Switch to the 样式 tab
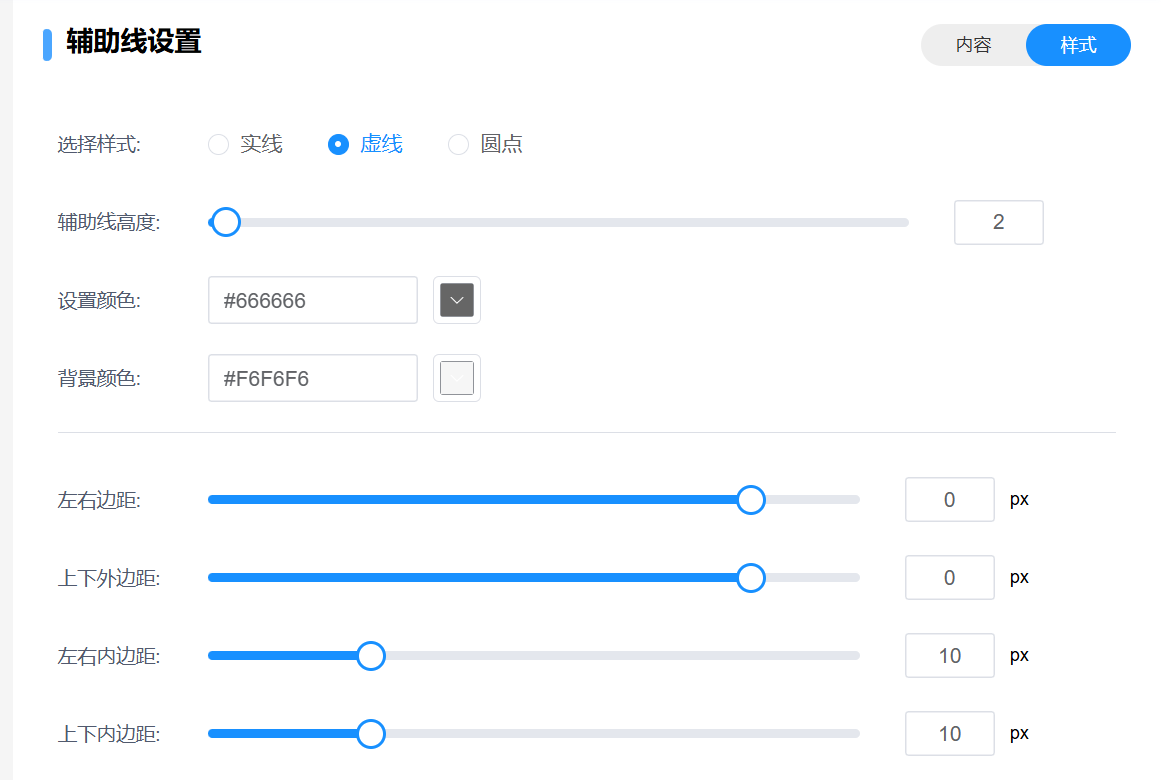Image resolution: width=1161 pixels, height=780 pixels. click(x=1078, y=45)
